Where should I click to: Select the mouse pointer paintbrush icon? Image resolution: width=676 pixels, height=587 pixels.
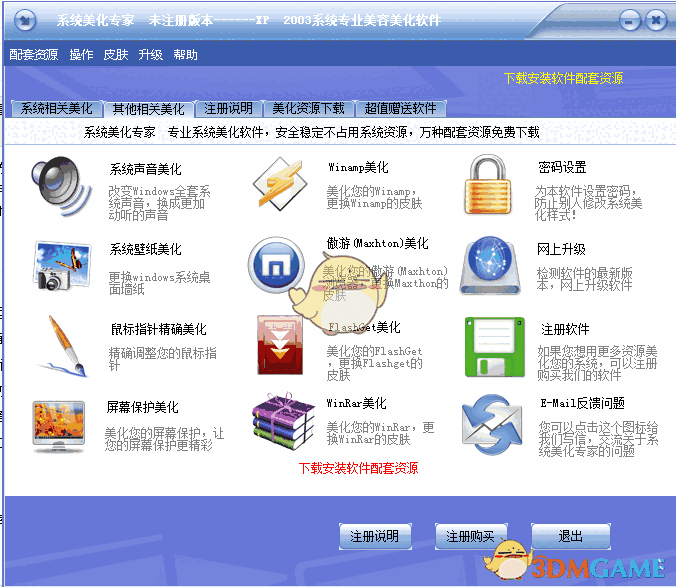tap(65, 346)
